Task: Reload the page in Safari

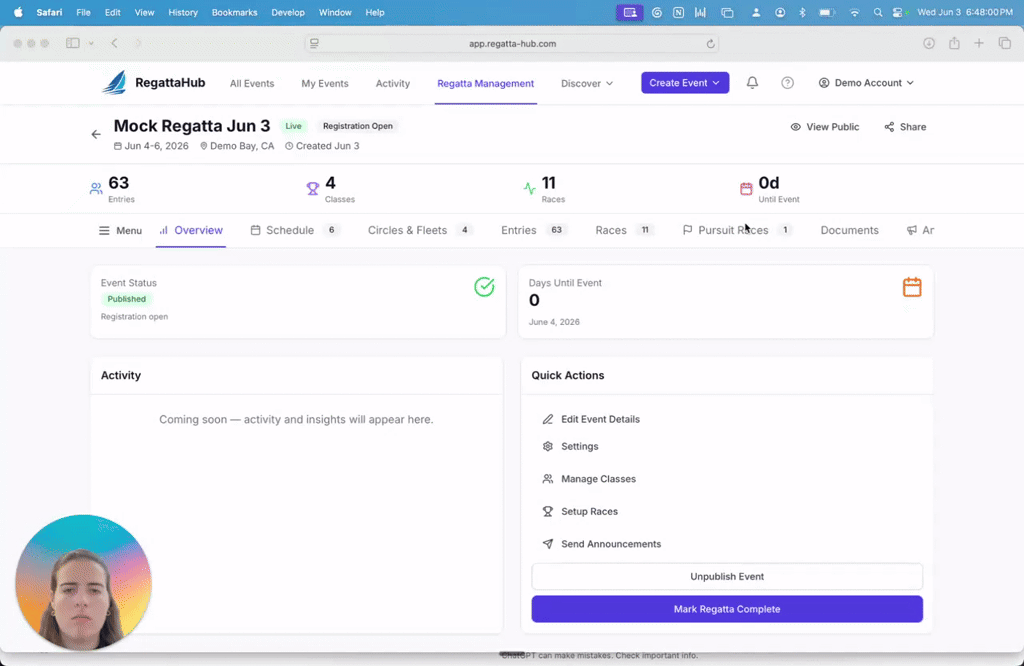Action: (x=711, y=44)
